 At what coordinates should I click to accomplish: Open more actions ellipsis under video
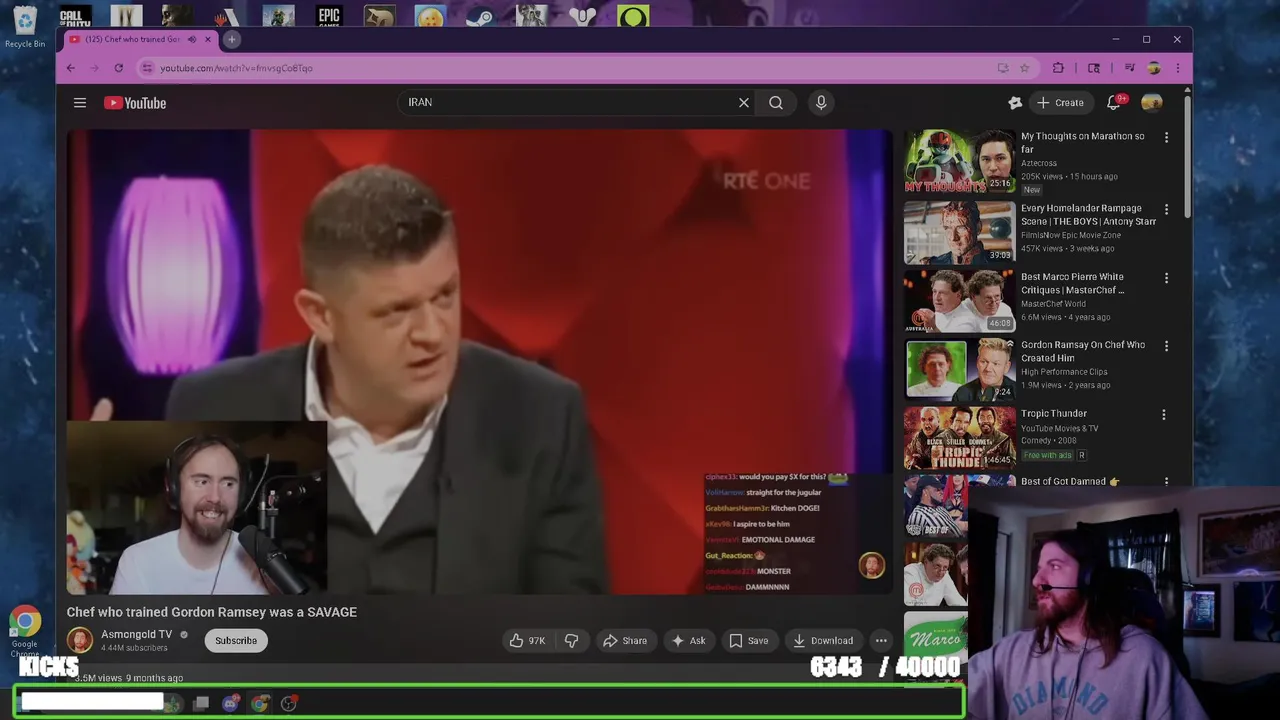(881, 640)
